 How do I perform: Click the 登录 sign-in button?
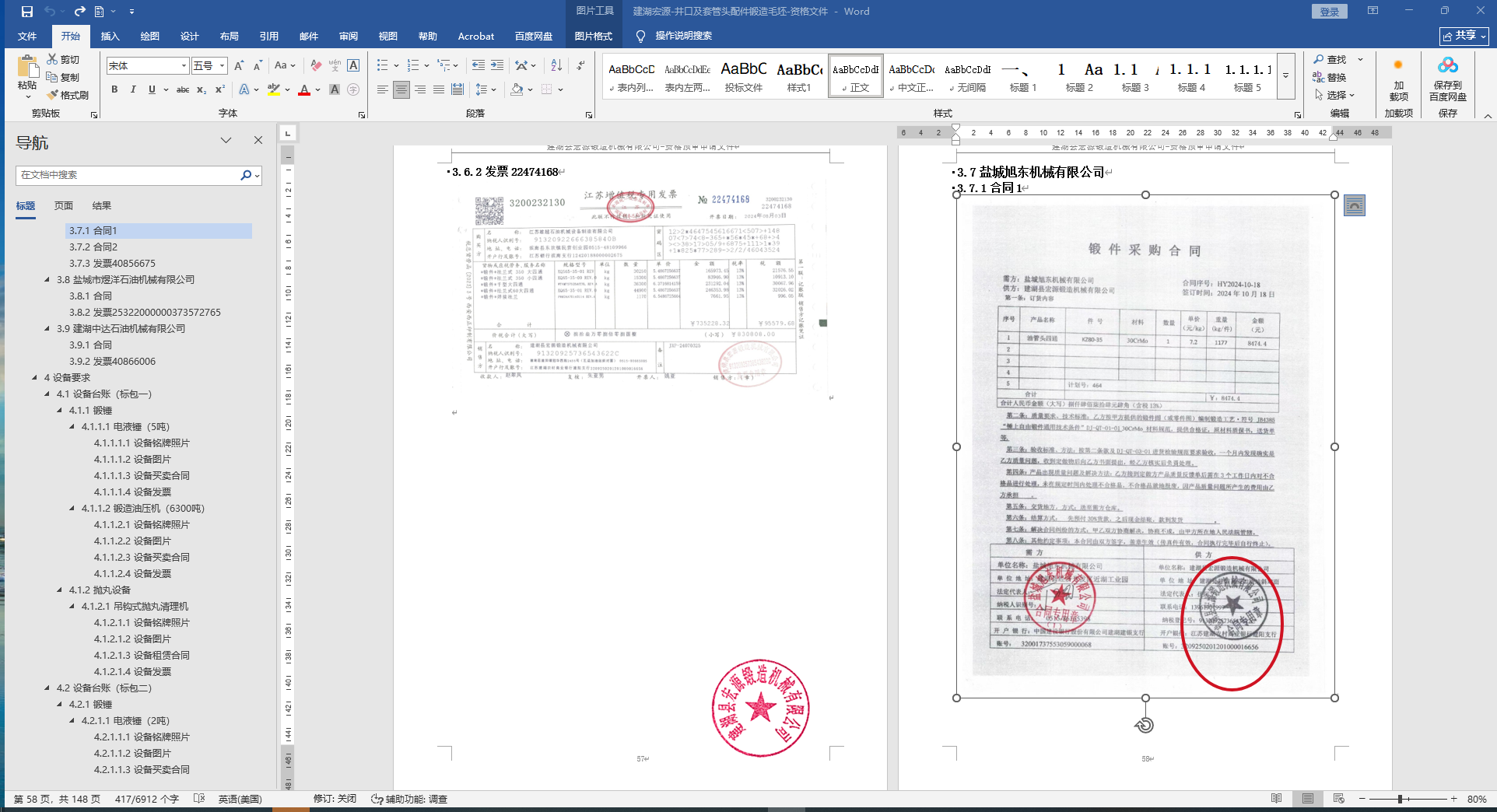(1330, 12)
